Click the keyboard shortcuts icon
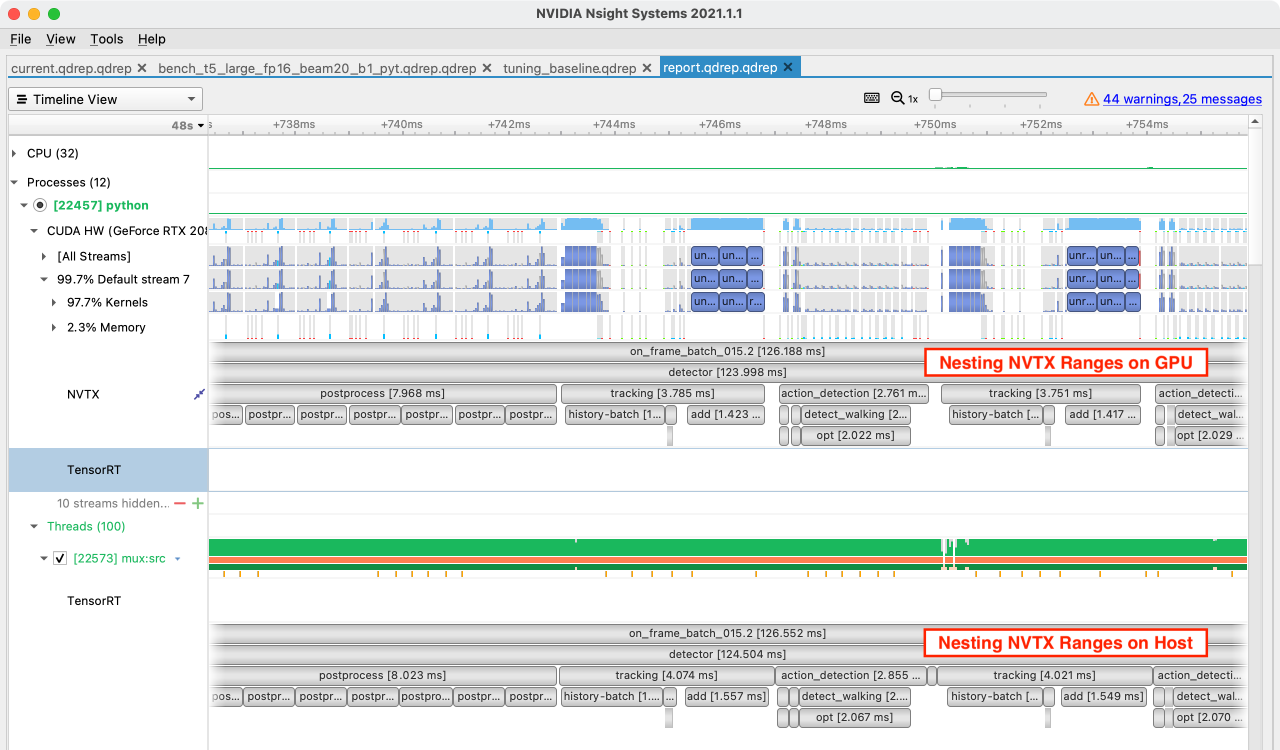The width and height of the screenshot is (1280, 750). 872,99
